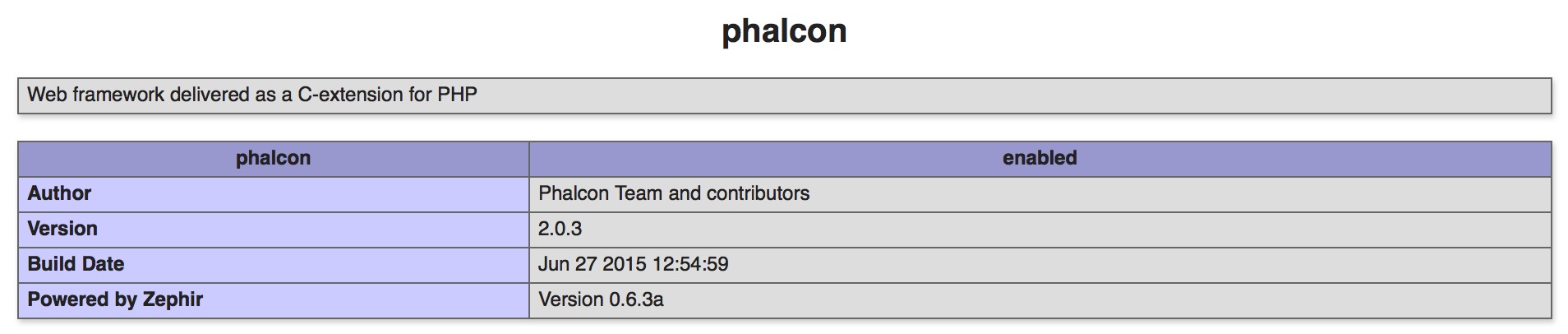This screenshot has height=334, width=1568.
Task: Click the phalcon column header
Action: 274,158
